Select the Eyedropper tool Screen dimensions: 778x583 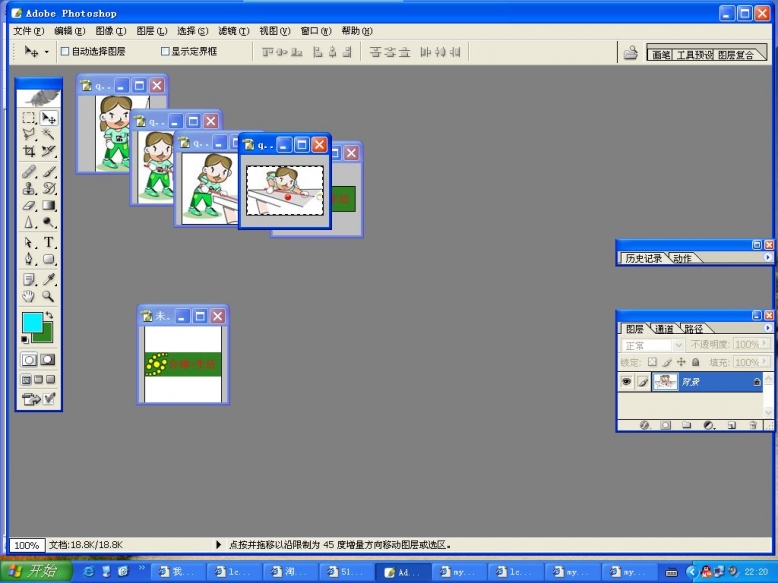coord(48,280)
